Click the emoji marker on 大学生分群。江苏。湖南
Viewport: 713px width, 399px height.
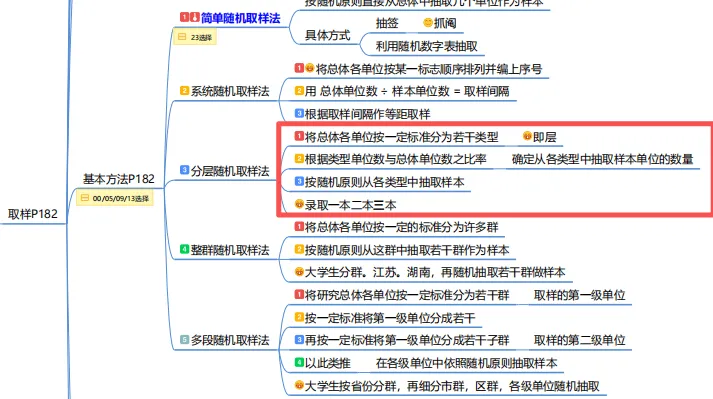pos(299,272)
